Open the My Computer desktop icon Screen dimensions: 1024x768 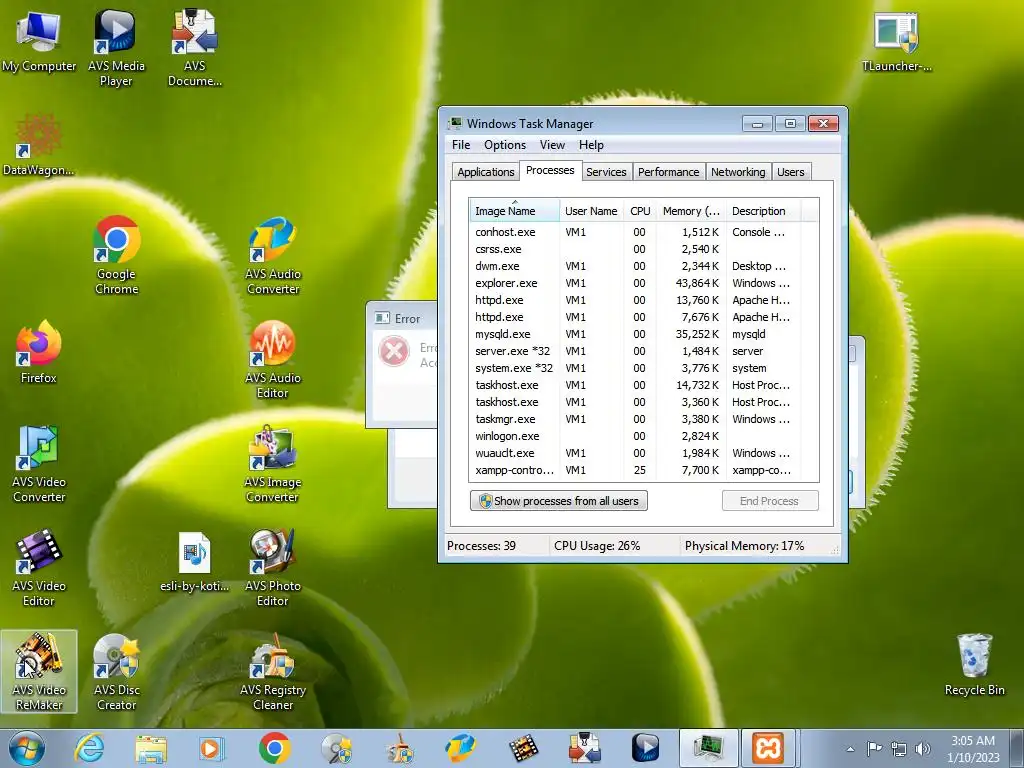[x=39, y=41]
